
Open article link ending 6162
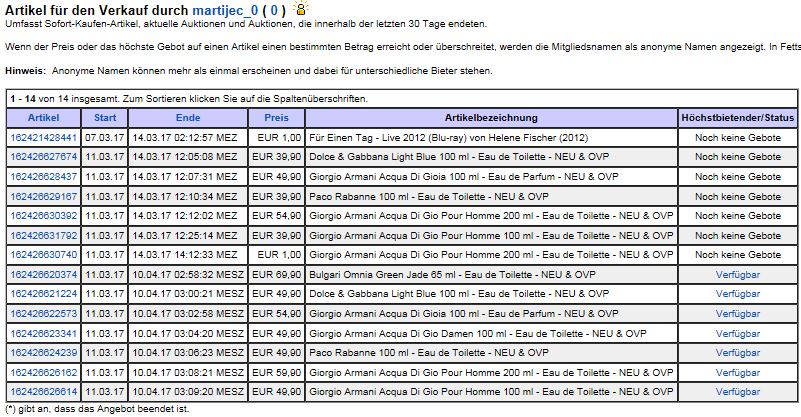tap(43, 373)
